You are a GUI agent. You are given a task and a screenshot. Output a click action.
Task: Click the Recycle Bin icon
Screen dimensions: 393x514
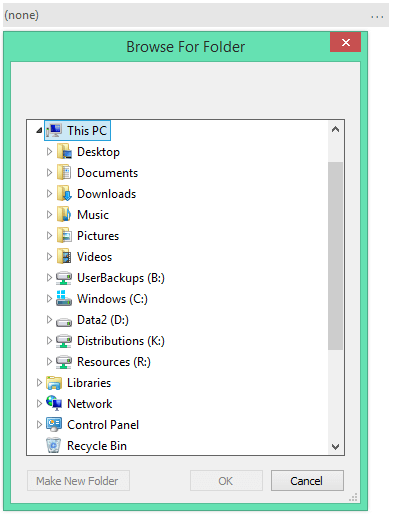54,445
